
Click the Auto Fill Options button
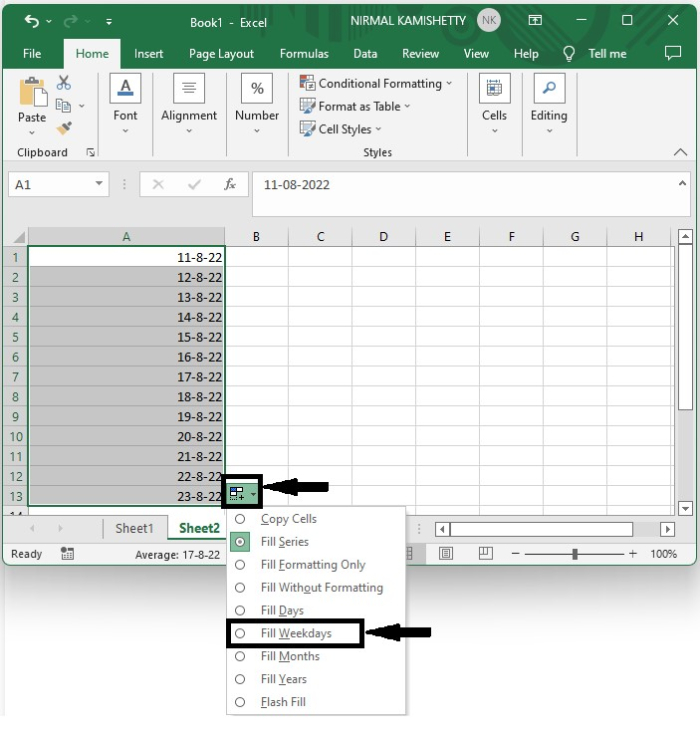click(x=242, y=493)
